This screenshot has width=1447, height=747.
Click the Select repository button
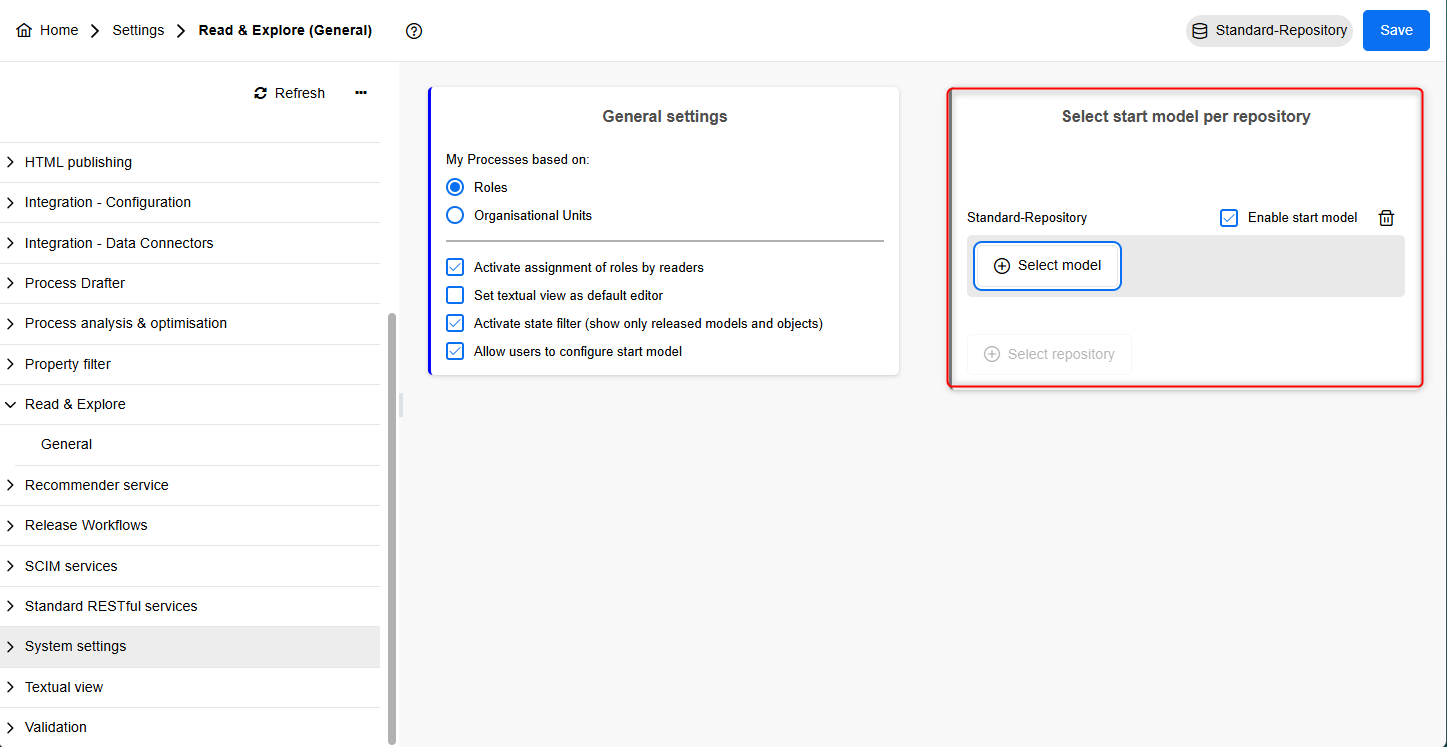tap(1049, 354)
